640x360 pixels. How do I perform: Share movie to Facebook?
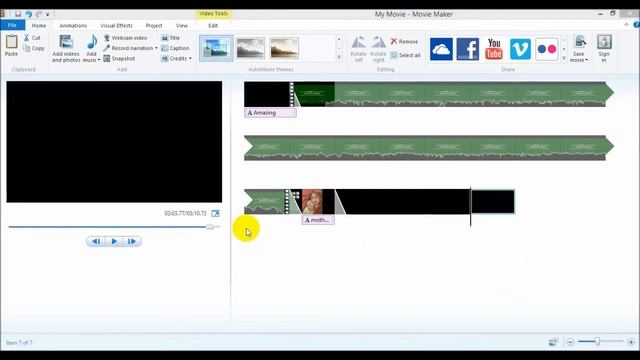coord(467,49)
